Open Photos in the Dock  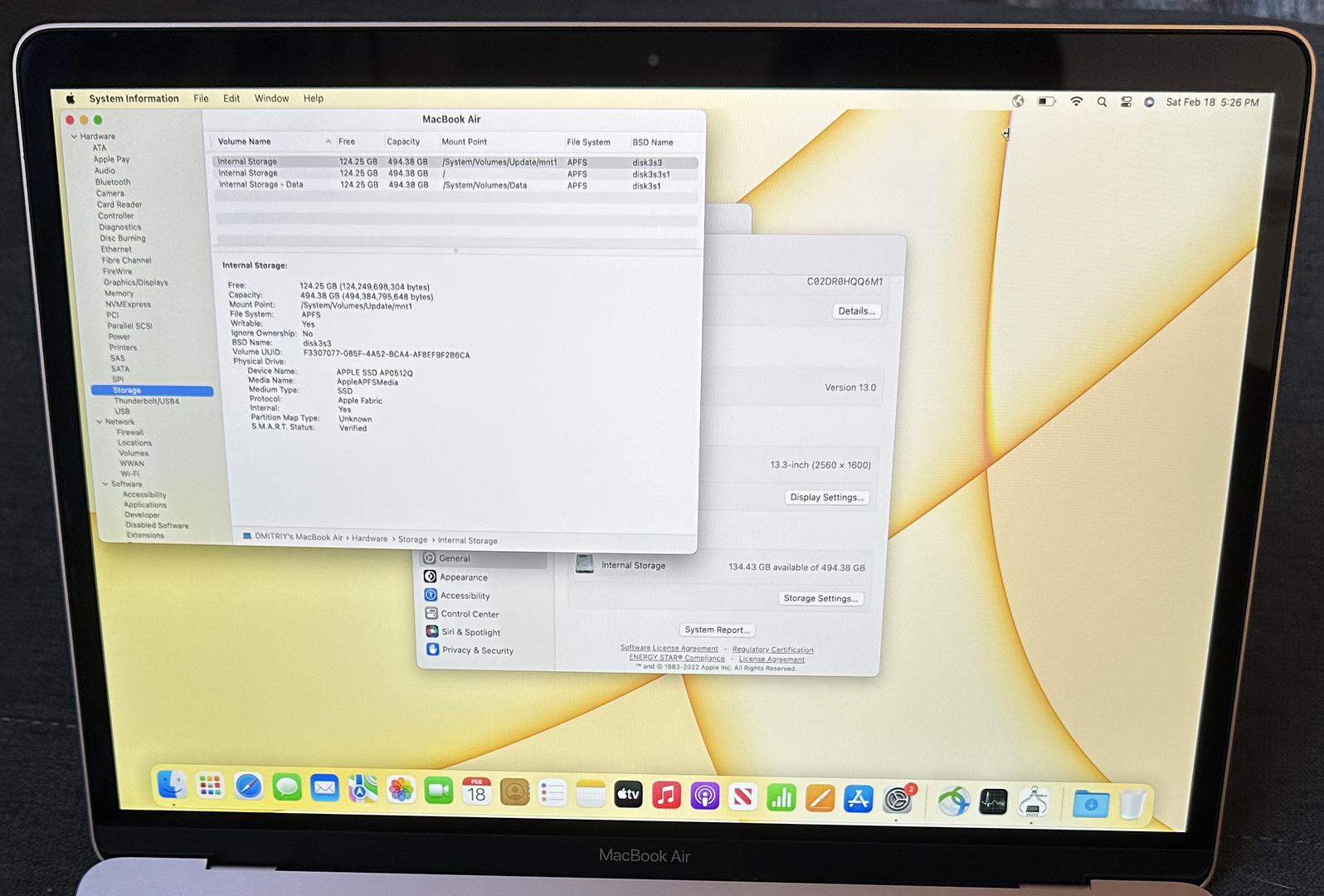(x=401, y=790)
